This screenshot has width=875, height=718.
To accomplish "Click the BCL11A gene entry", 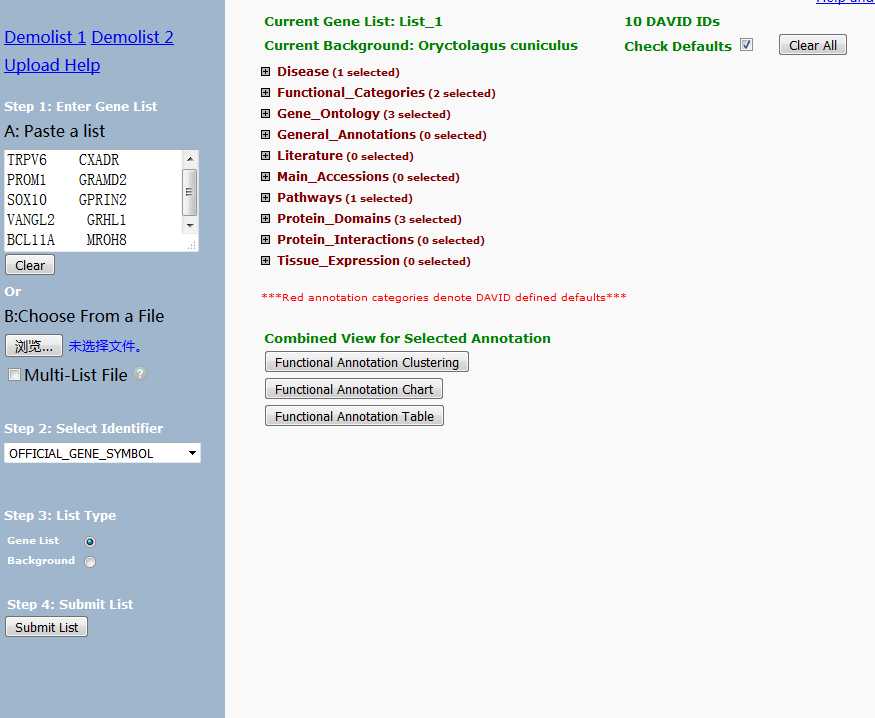I will [x=31, y=240].
